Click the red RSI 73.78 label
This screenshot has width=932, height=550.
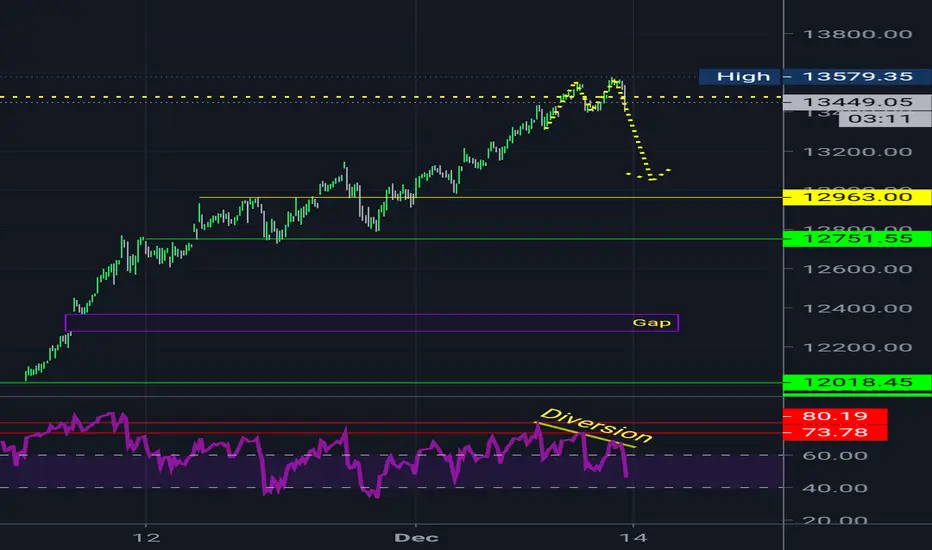click(835, 432)
